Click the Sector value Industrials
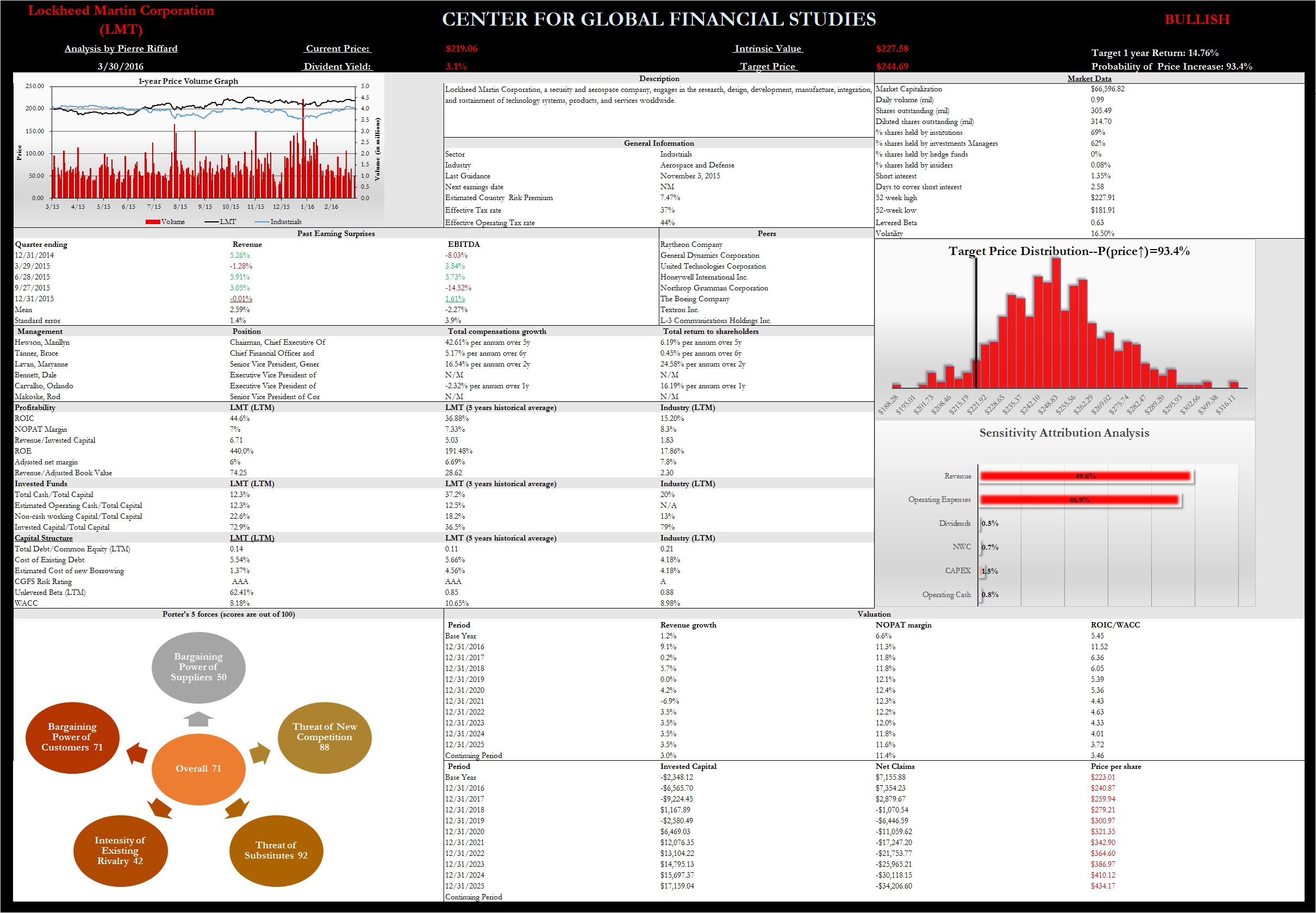Image resolution: width=1316 pixels, height=913 pixels. (676, 154)
